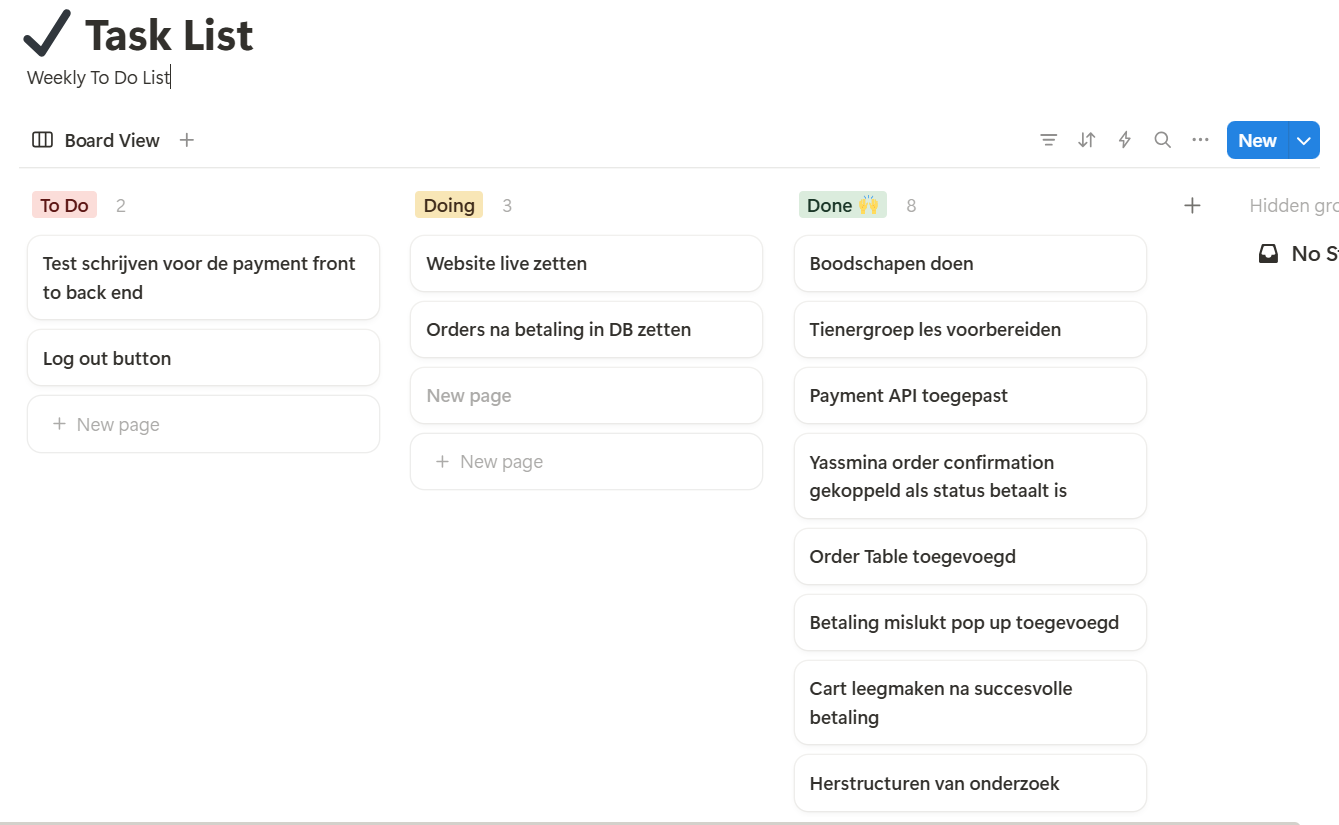
Task: Open the Website live zetten card
Action: pyautogui.click(x=586, y=264)
